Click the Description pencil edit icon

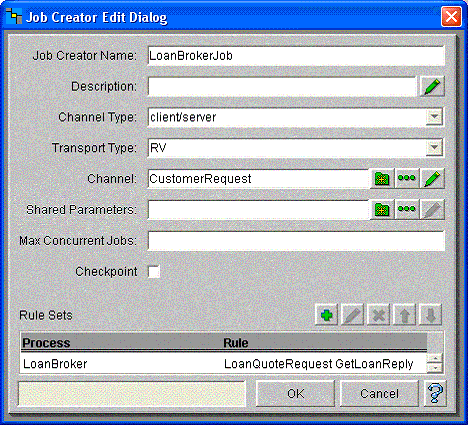(432, 87)
